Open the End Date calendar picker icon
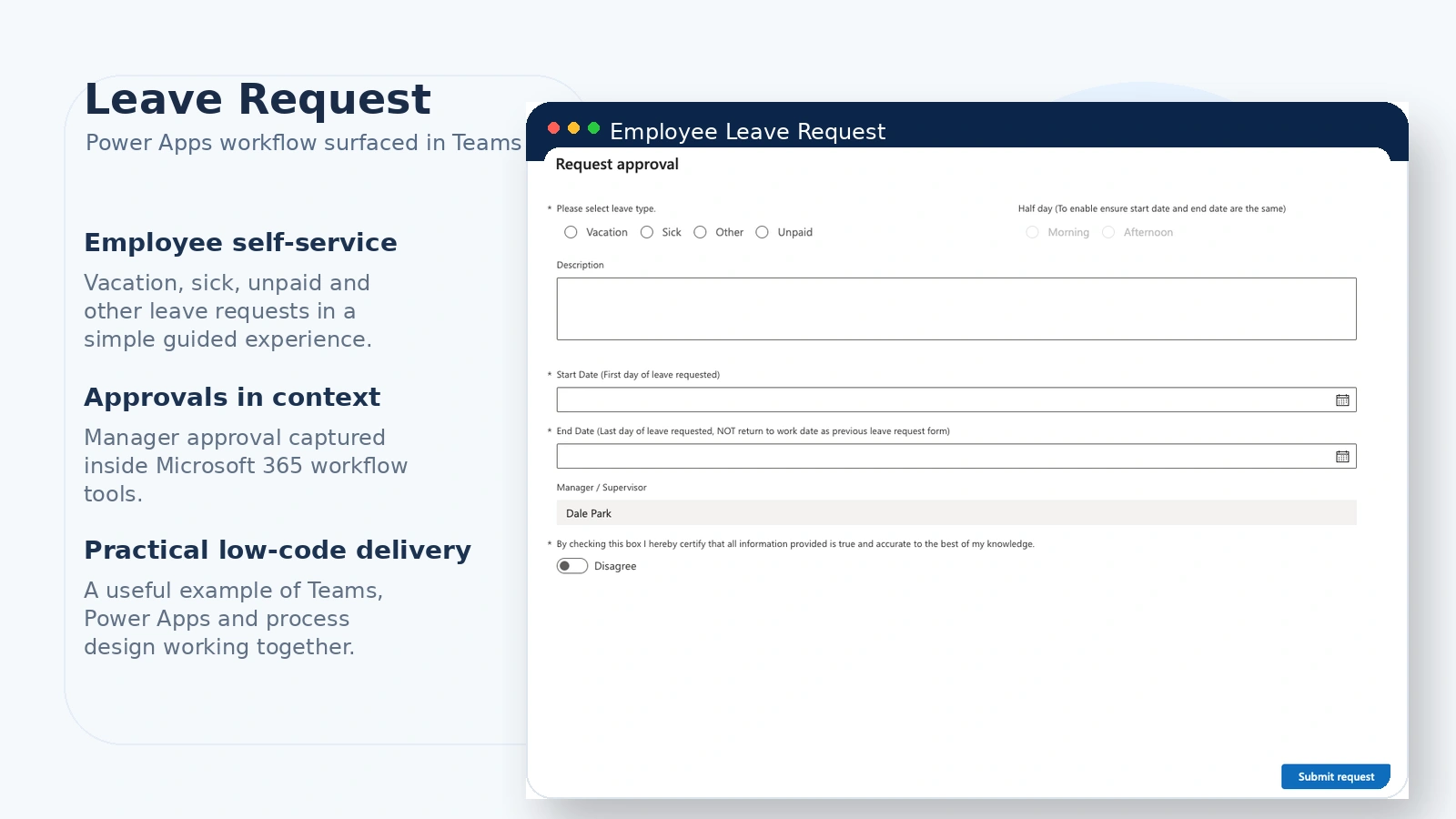The height and width of the screenshot is (819, 1456). click(1342, 457)
